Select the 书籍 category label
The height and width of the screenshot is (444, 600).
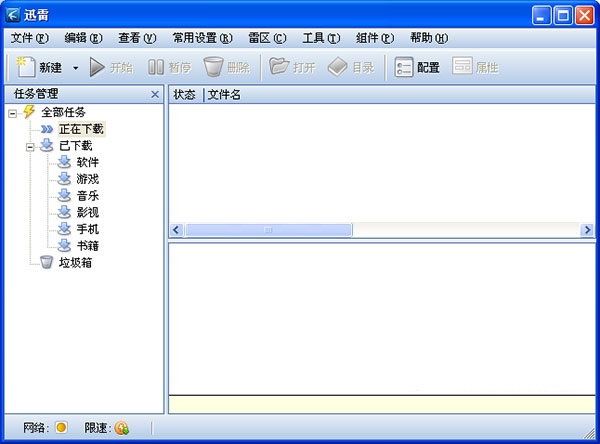click(x=88, y=246)
